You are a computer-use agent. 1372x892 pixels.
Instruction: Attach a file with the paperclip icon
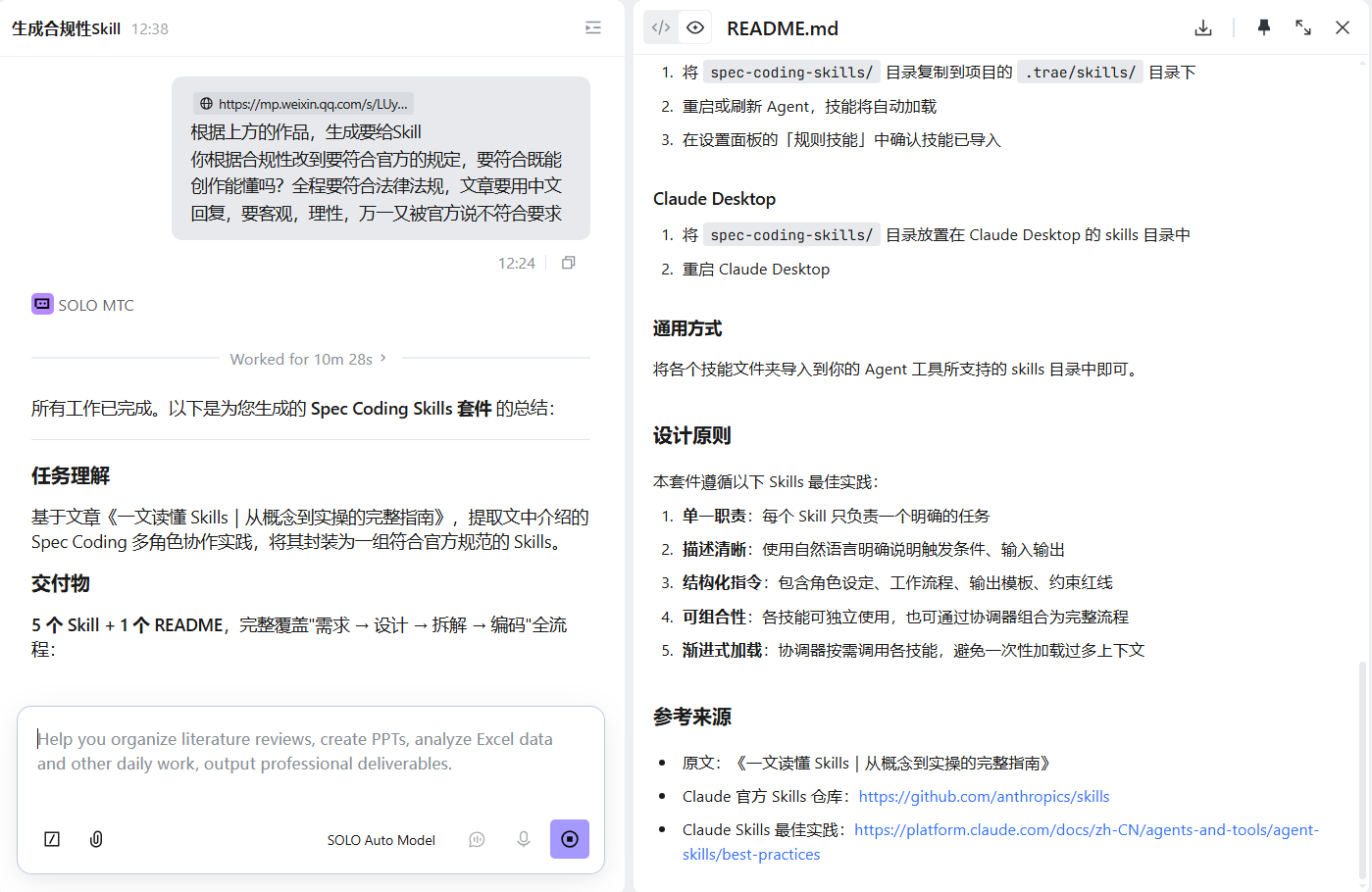96,839
